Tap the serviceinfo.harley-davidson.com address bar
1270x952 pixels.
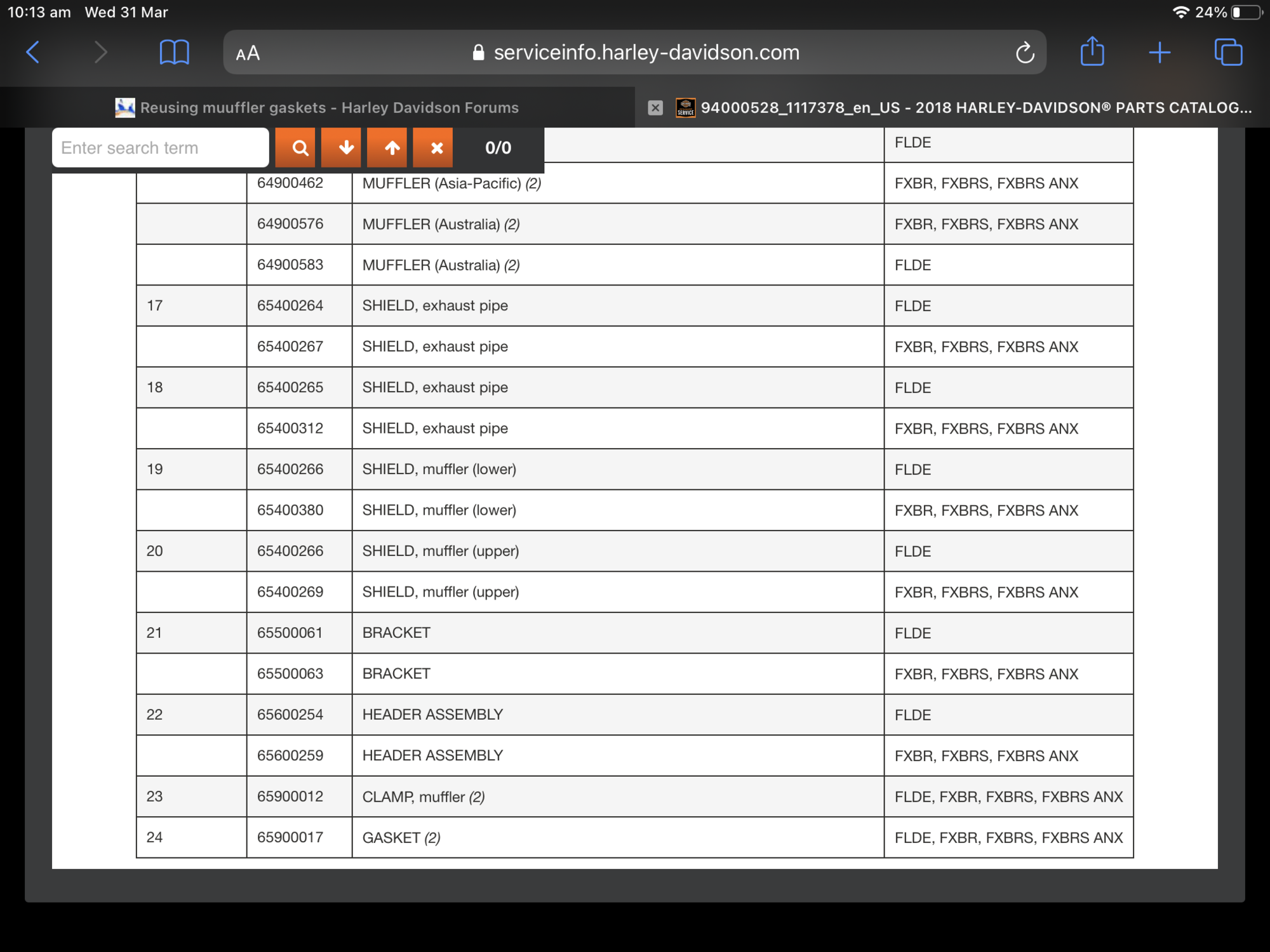pyautogui.click(x=635, y=53)
